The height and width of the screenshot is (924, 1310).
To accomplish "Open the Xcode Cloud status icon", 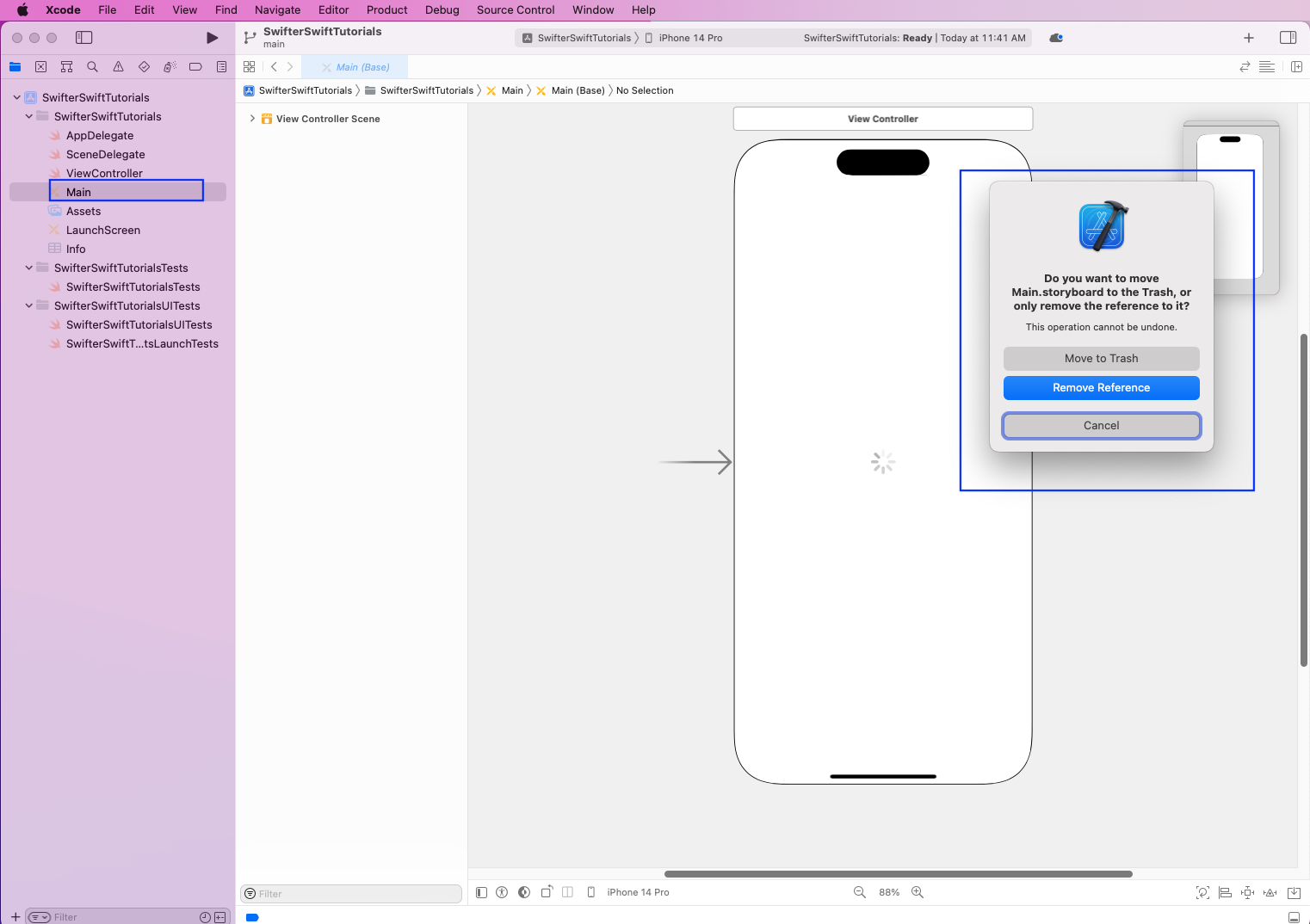I will click(1056, 38).
